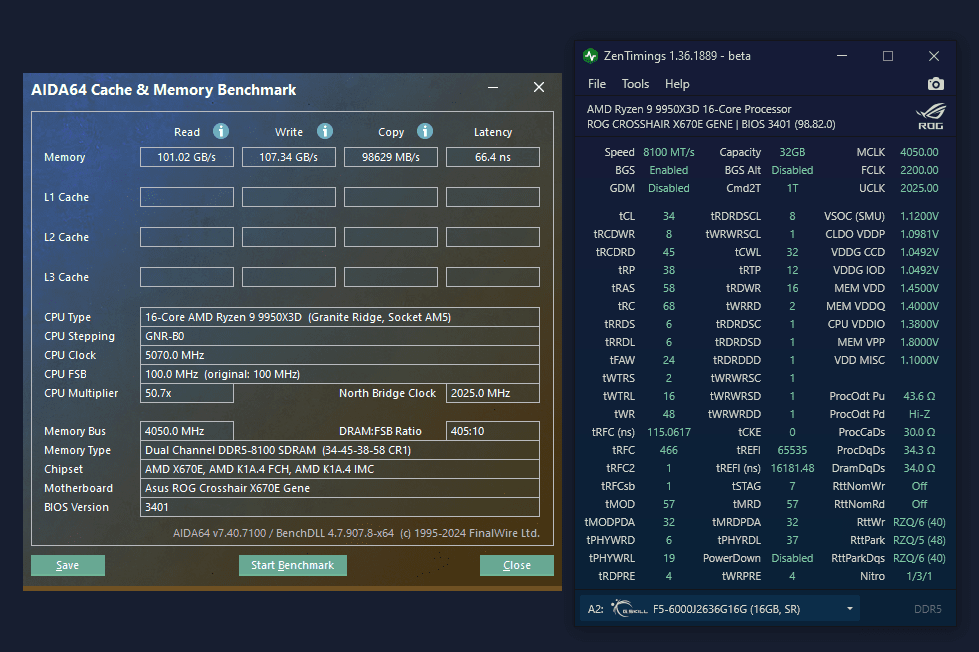The height and width of the screenshot is (652, 979).
Task: Click the Copy info icon in AIDA64
Action: (425, 131)
